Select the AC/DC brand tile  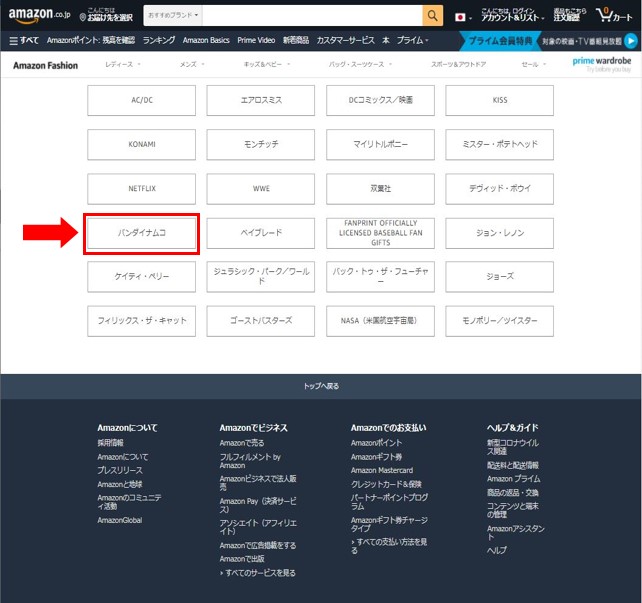[x=142, y=100]
